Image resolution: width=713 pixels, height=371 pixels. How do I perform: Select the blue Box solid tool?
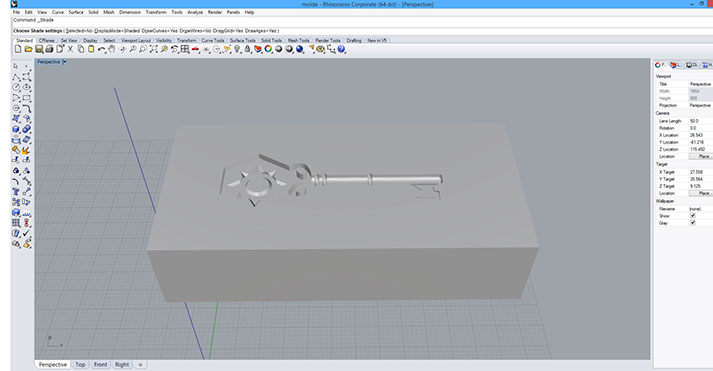click(x=16, y=129)
